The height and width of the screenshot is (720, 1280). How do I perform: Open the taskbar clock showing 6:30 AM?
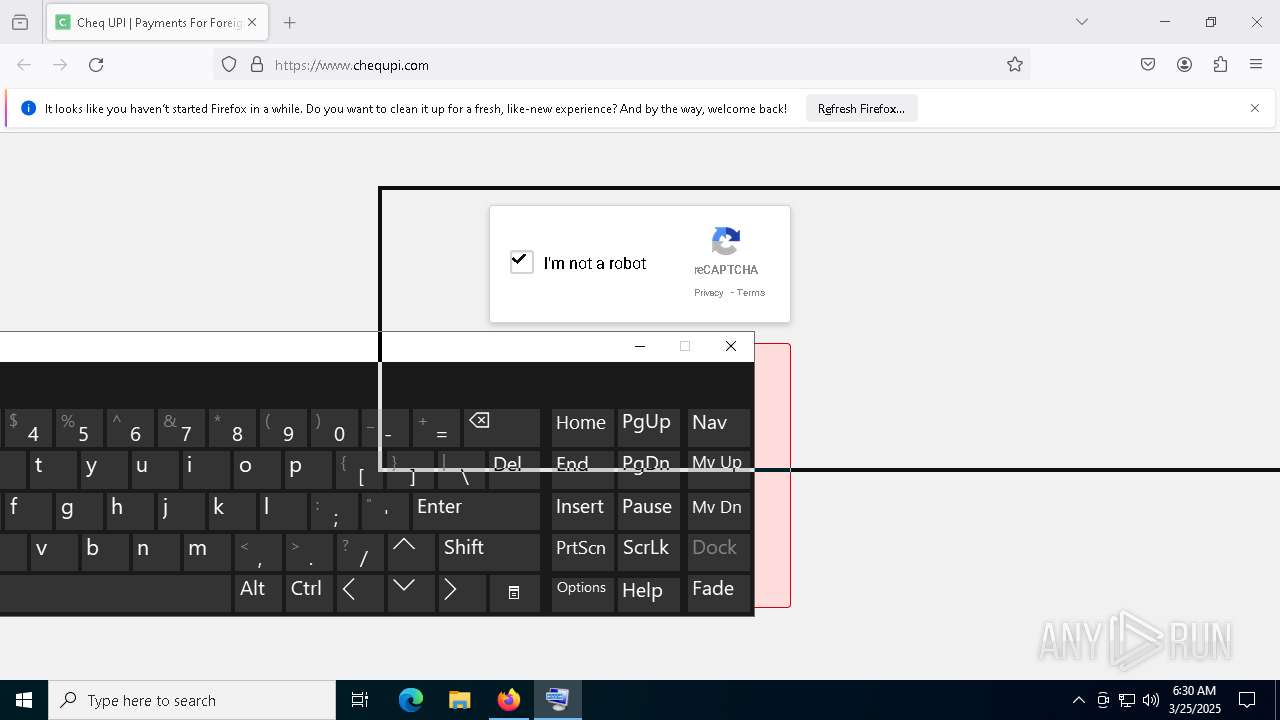pyautogui.click(x=1195, y=700)
